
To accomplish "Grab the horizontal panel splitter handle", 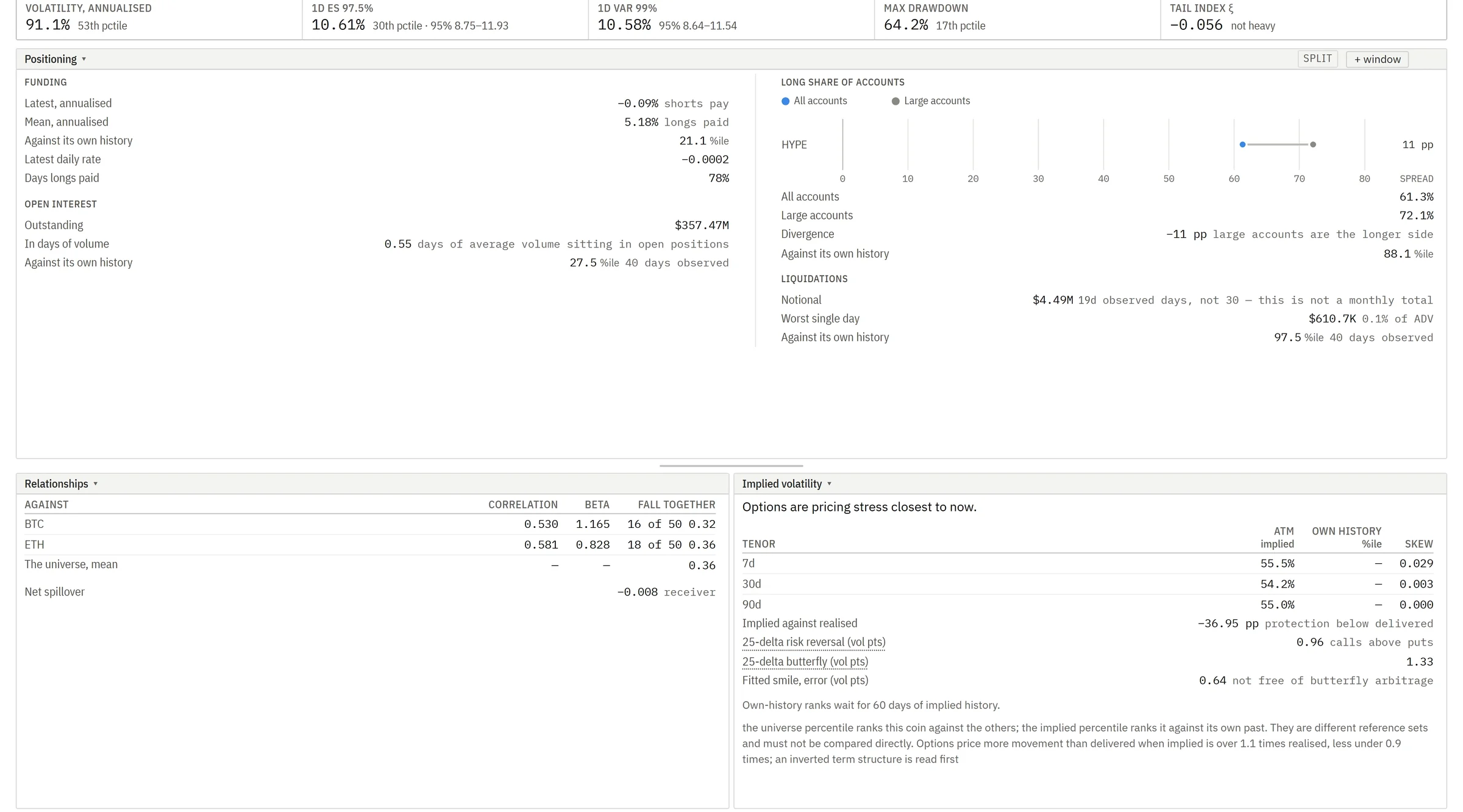I will [x=731, y=466].
